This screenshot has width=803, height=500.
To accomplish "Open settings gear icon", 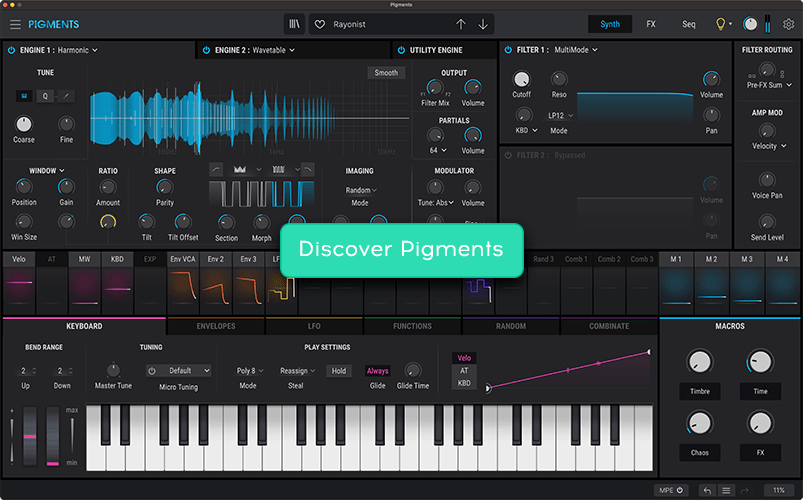I will click(x=789, y=24).
